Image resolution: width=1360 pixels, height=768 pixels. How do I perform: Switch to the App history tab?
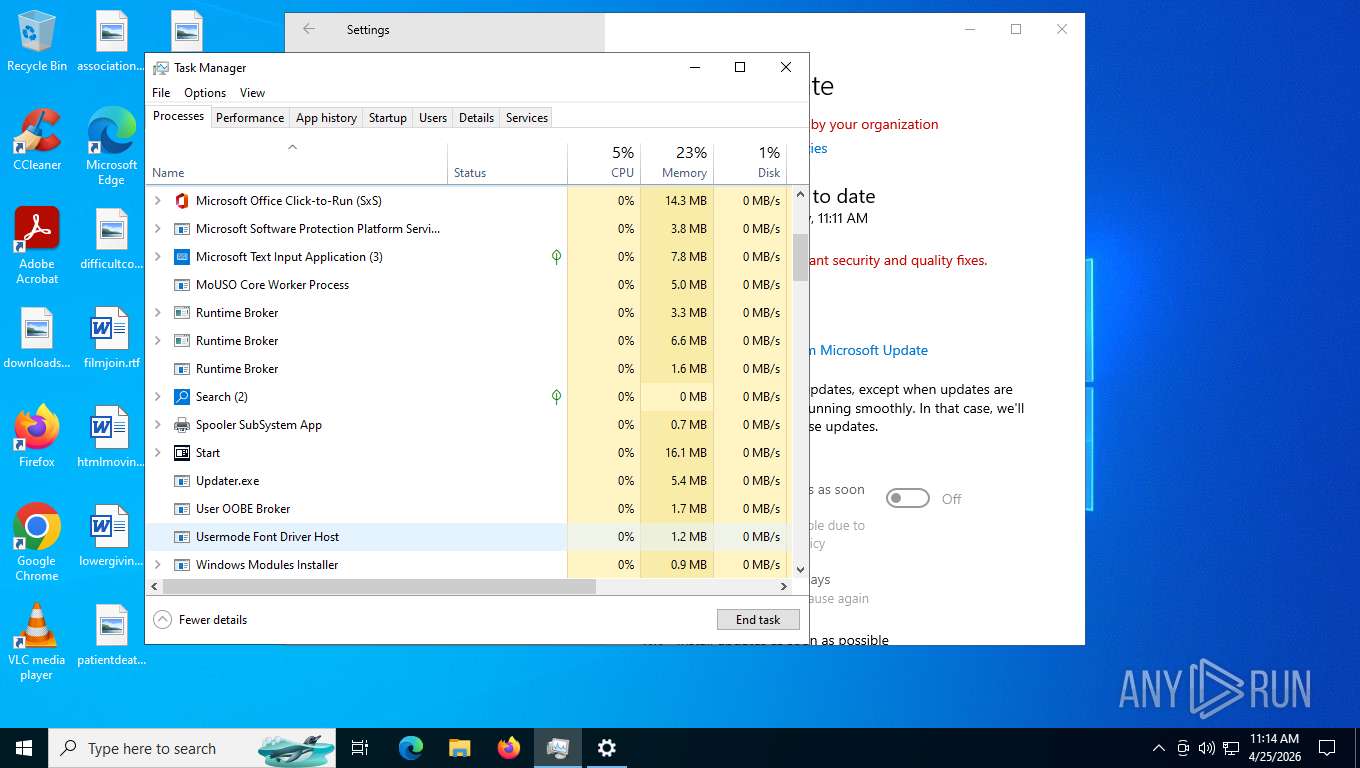pyautogui.click(x=326, y=118)
